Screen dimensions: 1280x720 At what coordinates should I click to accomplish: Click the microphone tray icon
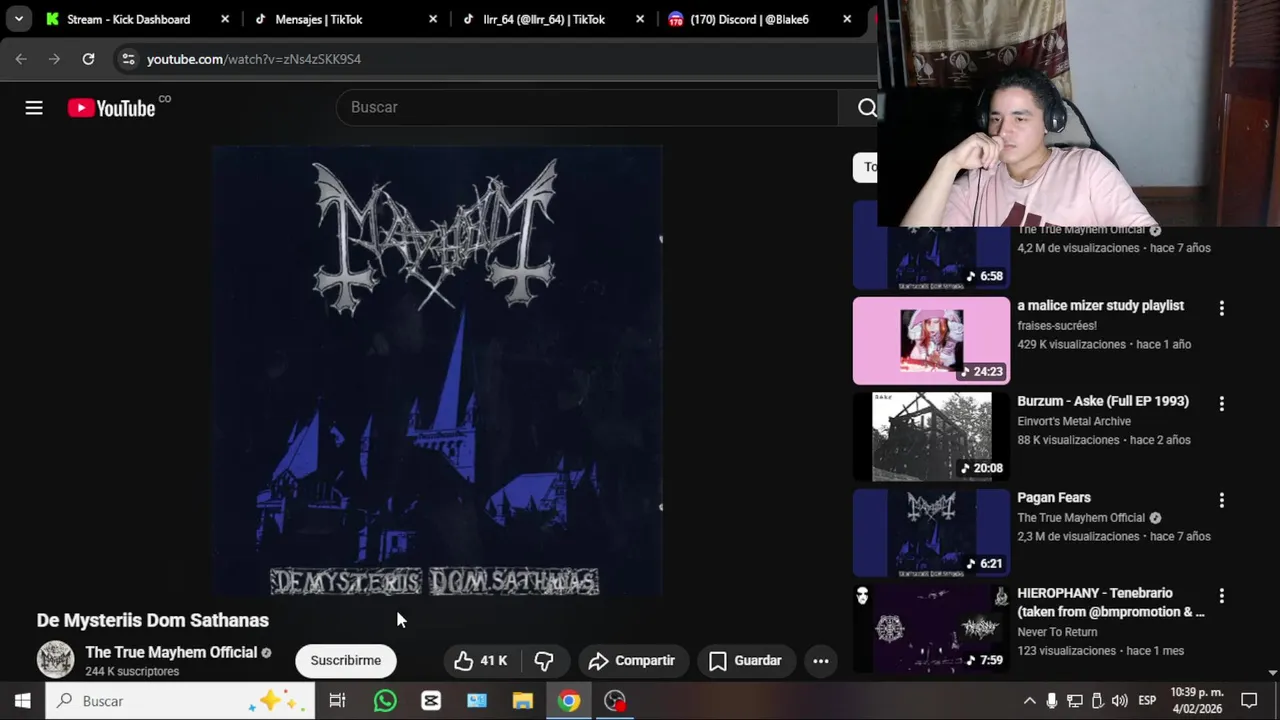tap(1052, 701)
